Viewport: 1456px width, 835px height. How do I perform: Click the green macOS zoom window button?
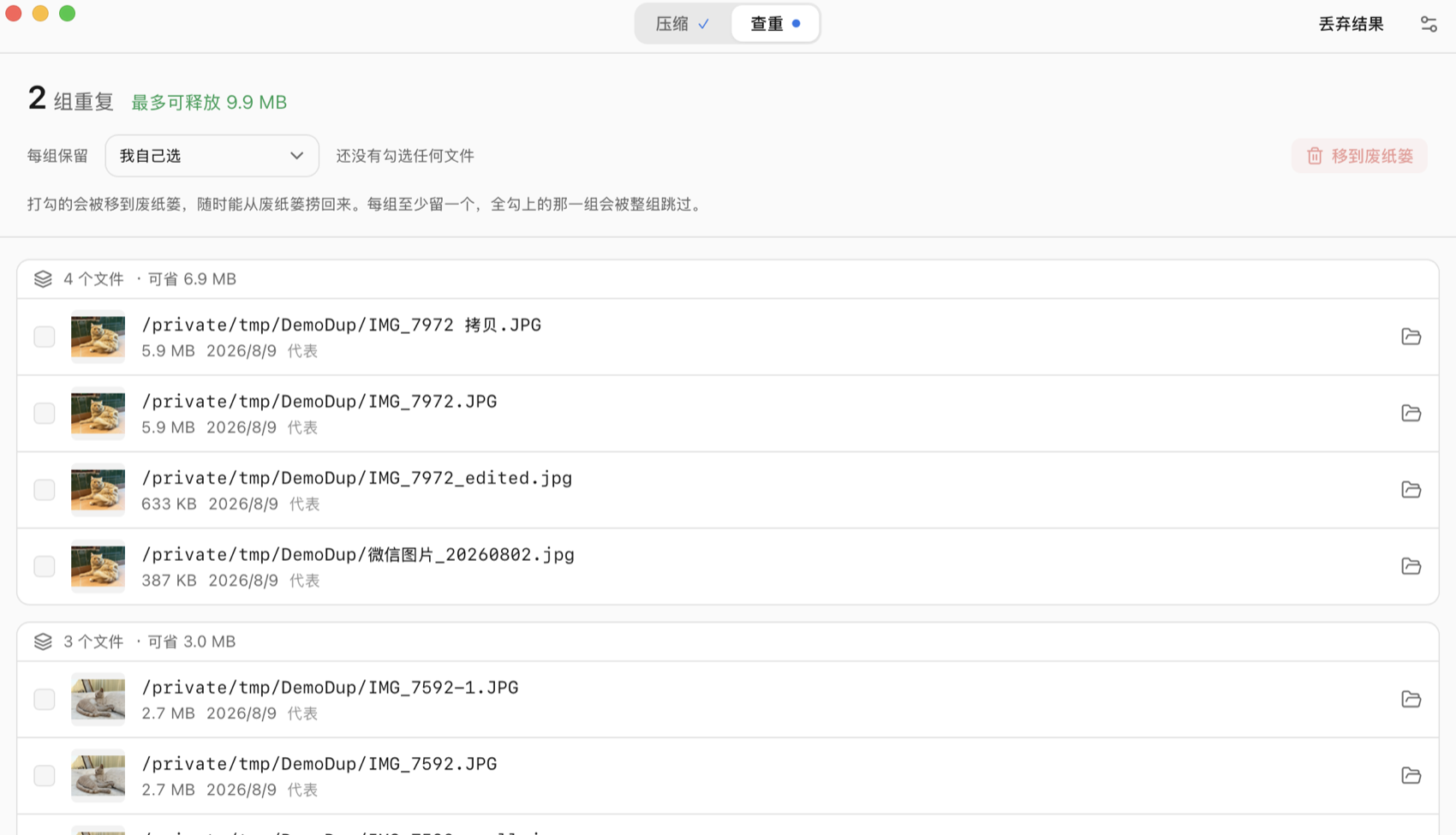tap(67, 14)
